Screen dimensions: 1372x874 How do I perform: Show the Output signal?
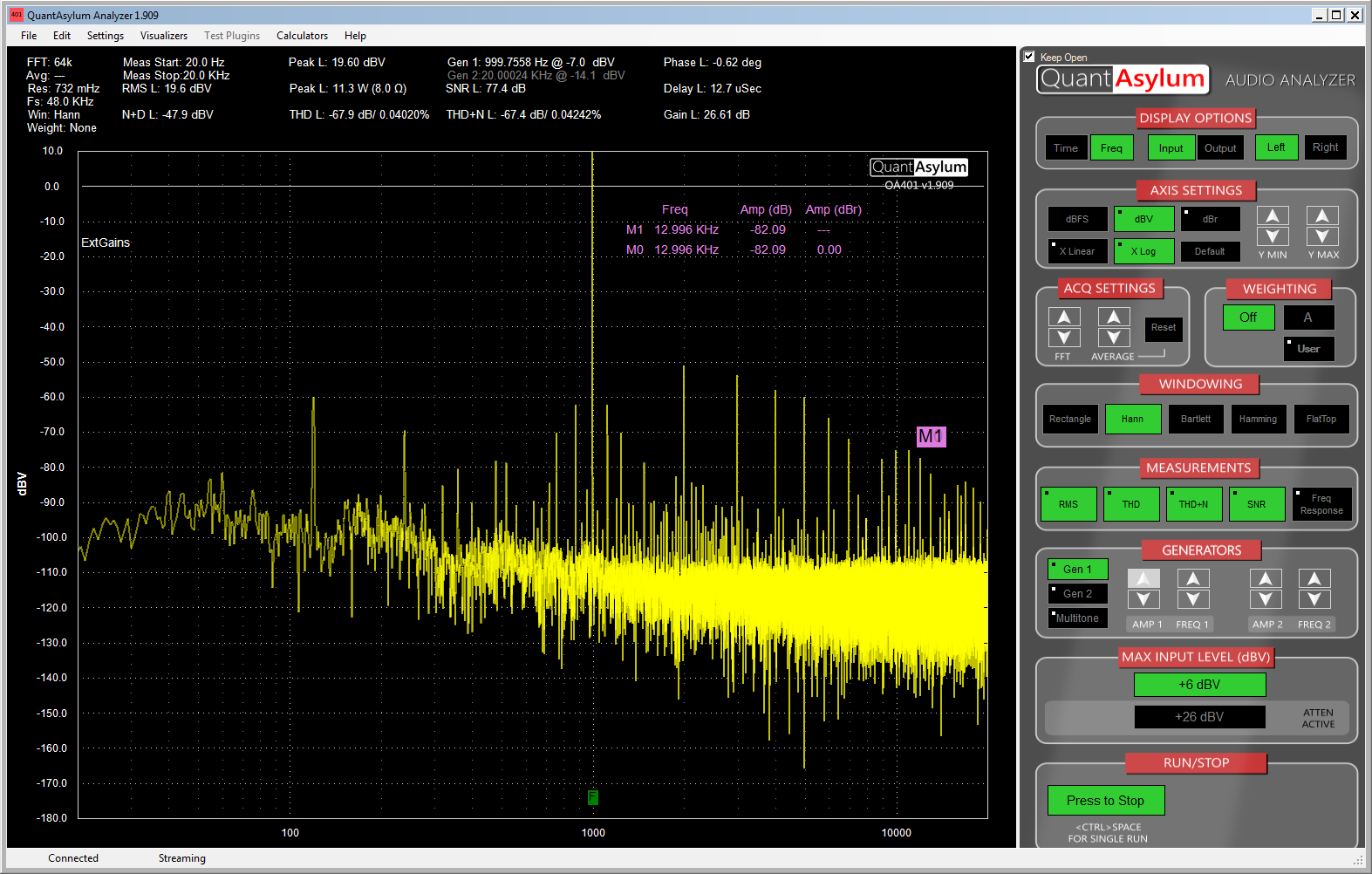(1220, 148)
